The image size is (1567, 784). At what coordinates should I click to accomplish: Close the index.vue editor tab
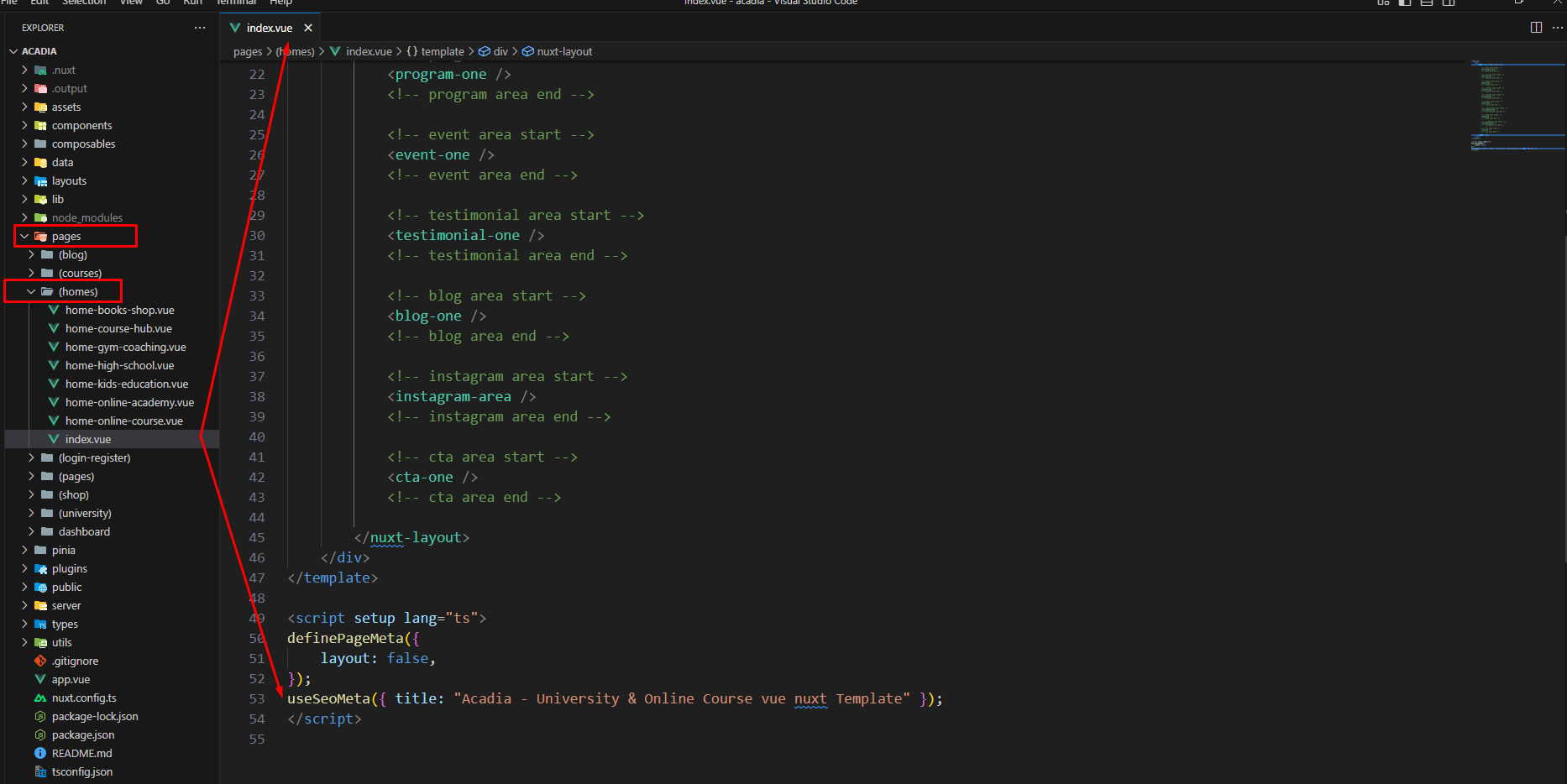(308, 28)
